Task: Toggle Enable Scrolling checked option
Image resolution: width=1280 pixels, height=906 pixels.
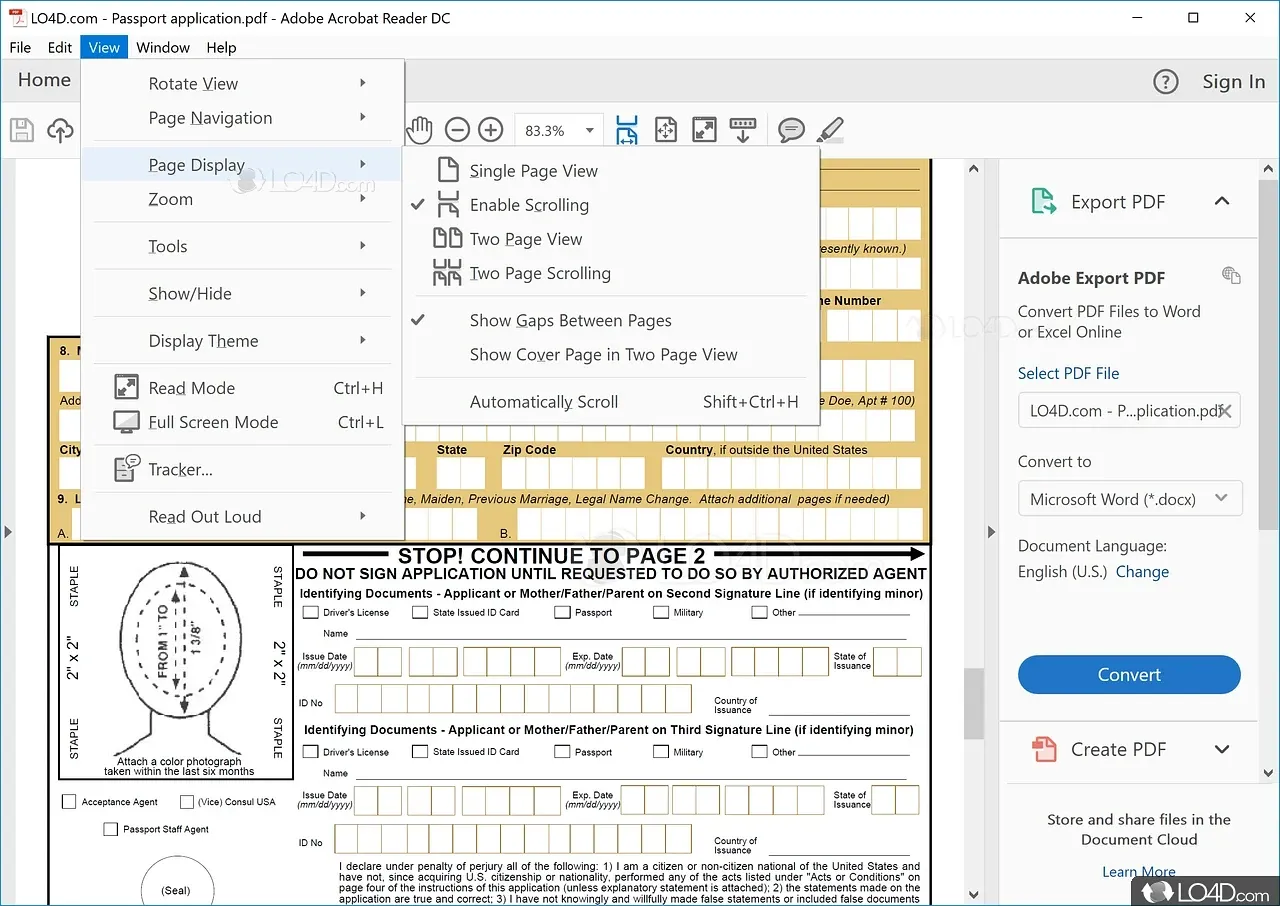Action: point(611,205)
